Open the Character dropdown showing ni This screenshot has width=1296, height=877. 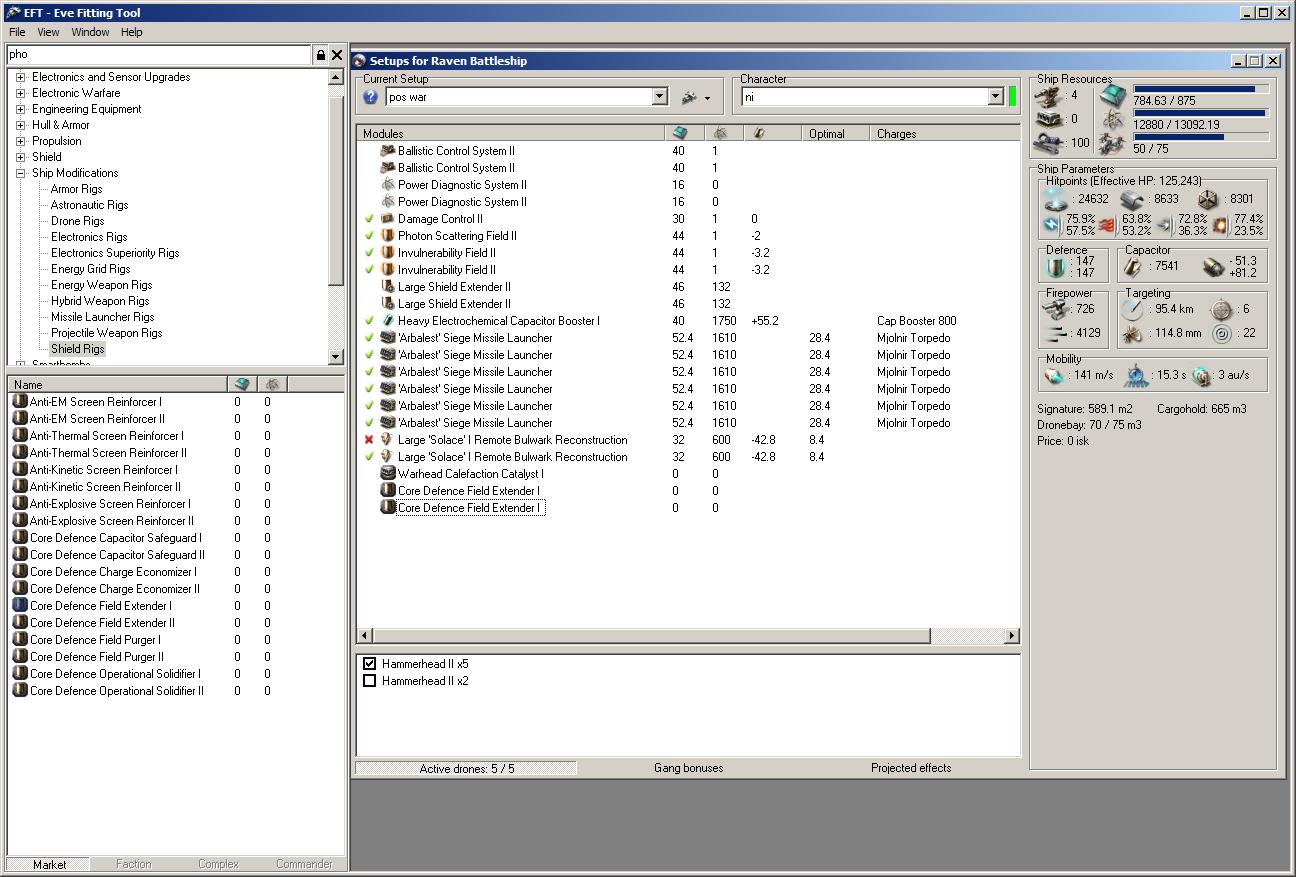click(995, 97)
